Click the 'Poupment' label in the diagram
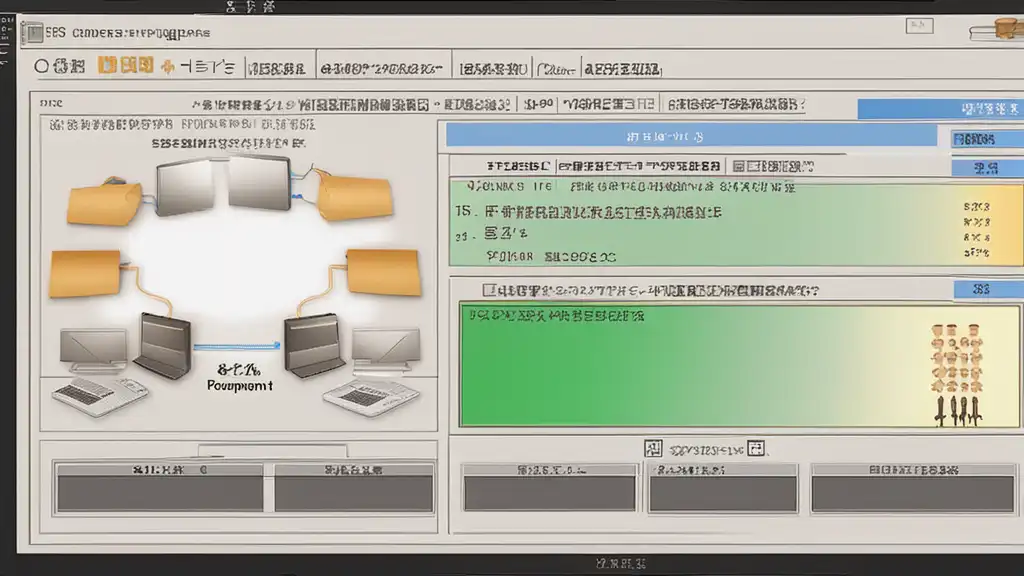Screen dimensions: 1024x576 tap(240, 386)
